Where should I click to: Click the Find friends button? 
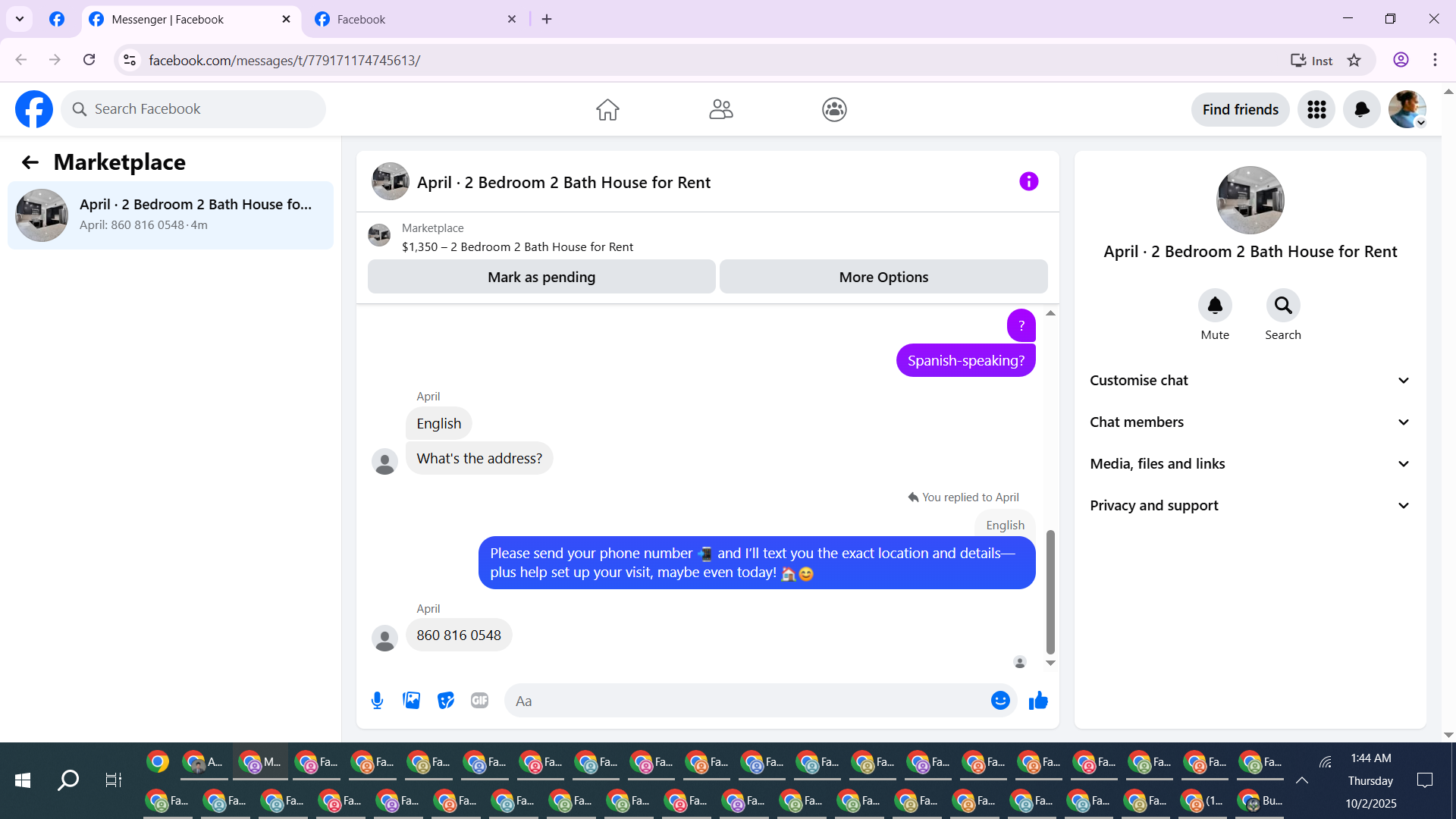point(1240,110)
